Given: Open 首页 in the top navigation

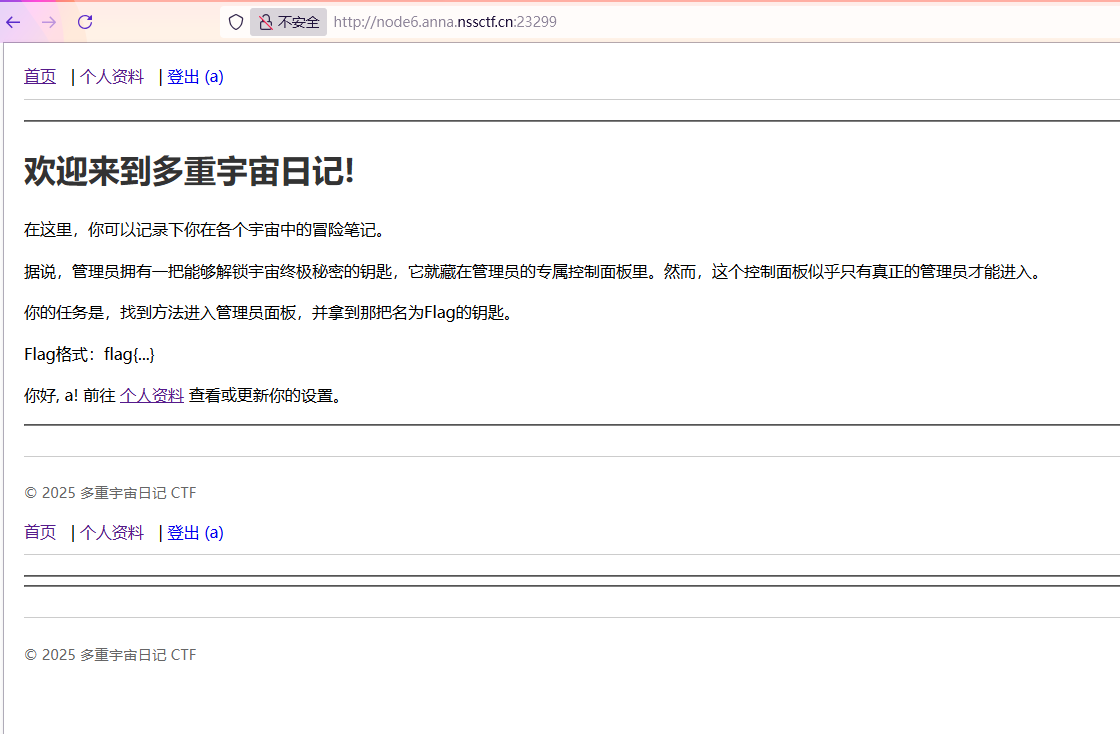Looking at the screenshot, I should click(x=40, y=77).
